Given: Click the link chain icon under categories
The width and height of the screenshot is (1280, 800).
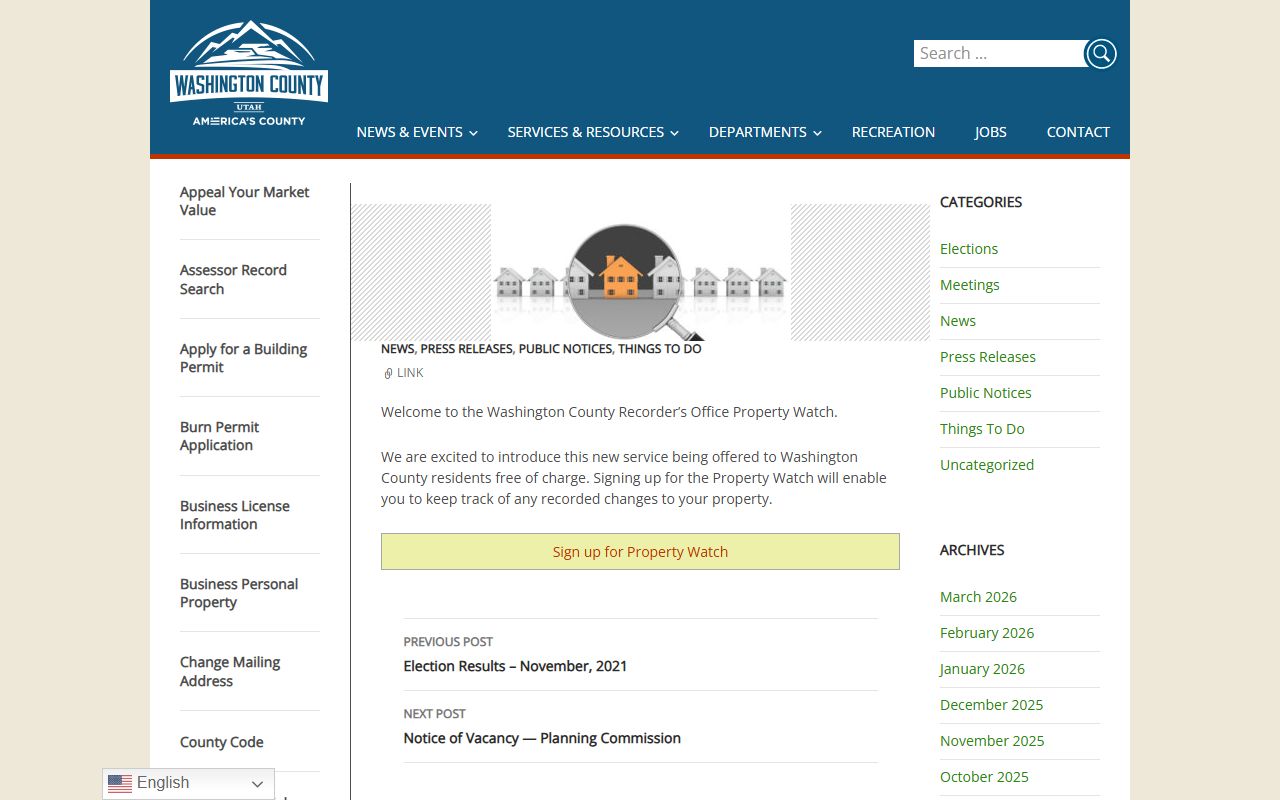Looking at the screenshot, I should point(388,373).
